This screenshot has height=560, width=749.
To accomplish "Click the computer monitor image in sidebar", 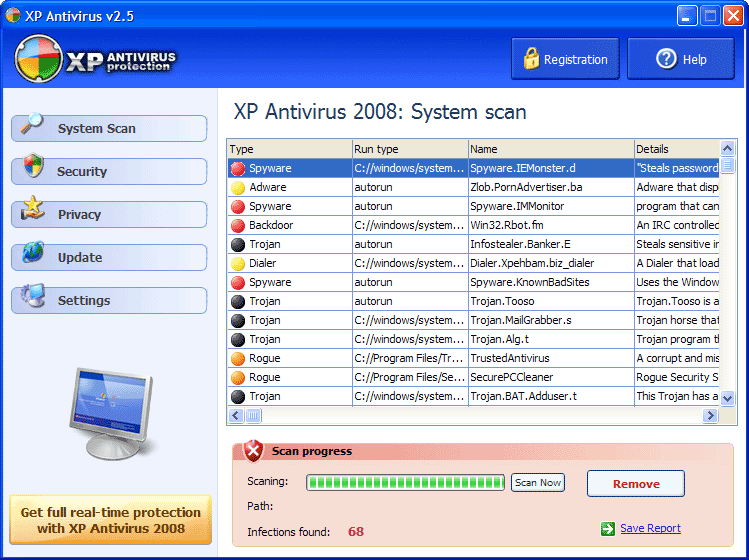I will (112, 413).
